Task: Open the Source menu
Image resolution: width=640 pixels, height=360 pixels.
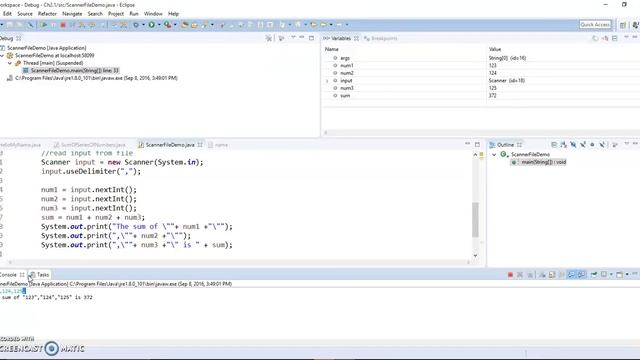Action: 25,14
